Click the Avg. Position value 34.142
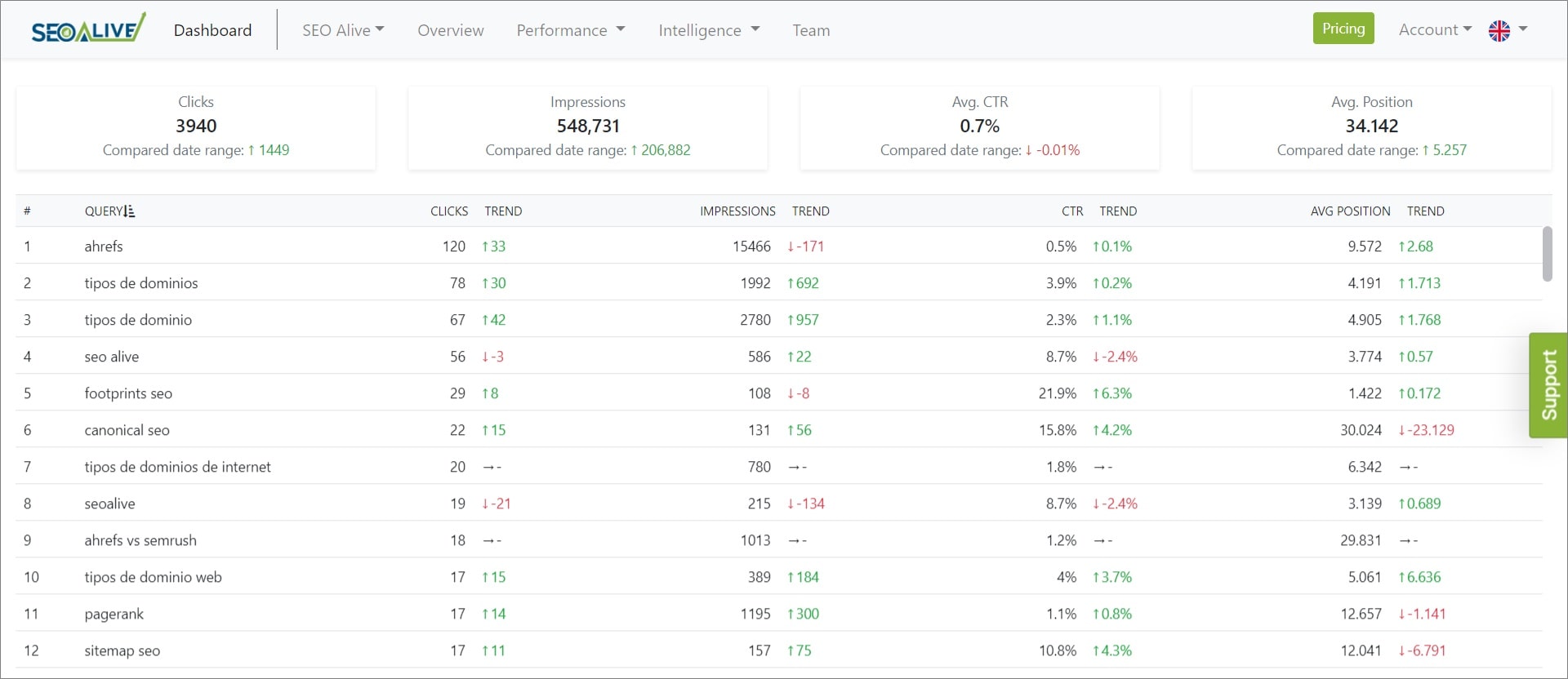The height and width of the screenshot is (679, 1568). 1371,126
